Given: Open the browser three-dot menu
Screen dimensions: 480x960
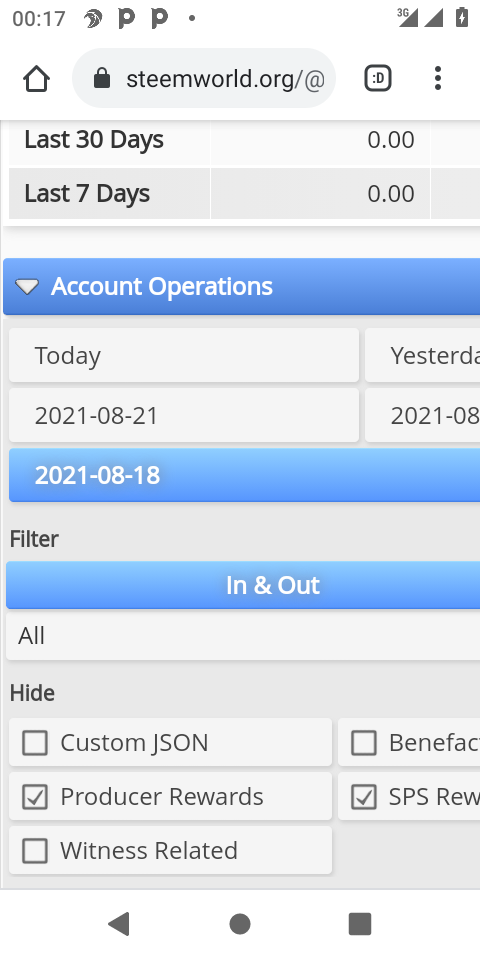Looking at the screenshot, I should [438, 78].
